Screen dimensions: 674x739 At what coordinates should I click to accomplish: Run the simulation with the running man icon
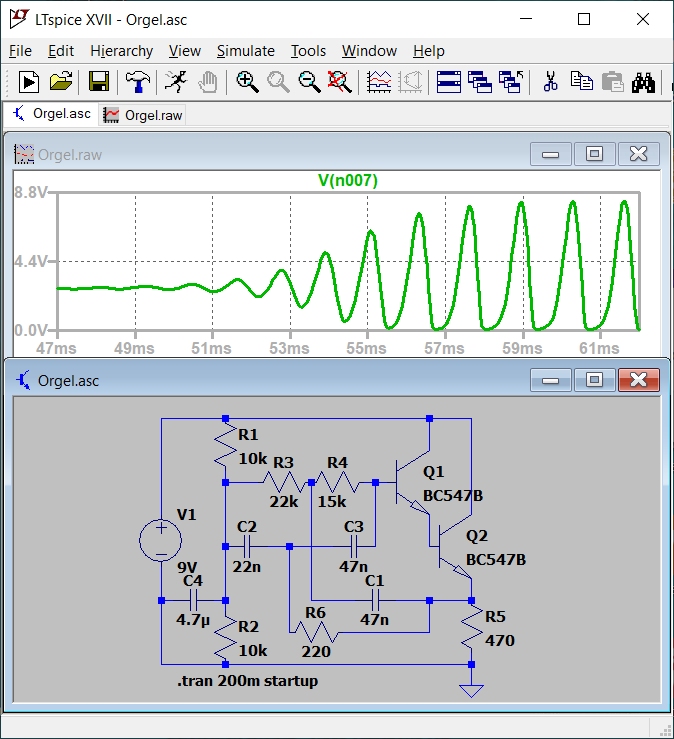[175, 82]
